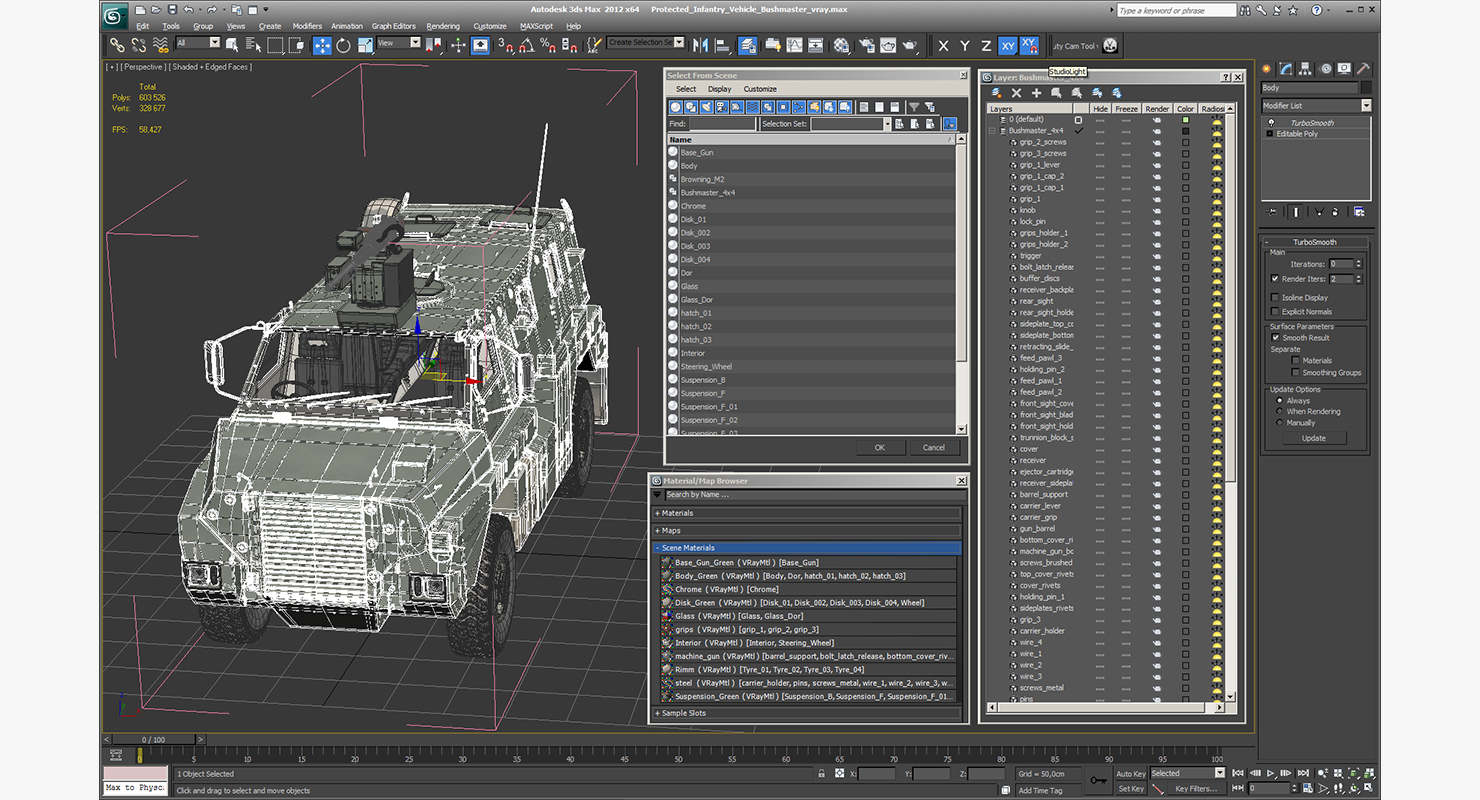Screen dimensions: 1480x800
Task: Click OK in Select From Scene dialog
Action: [x=880, y=448]
